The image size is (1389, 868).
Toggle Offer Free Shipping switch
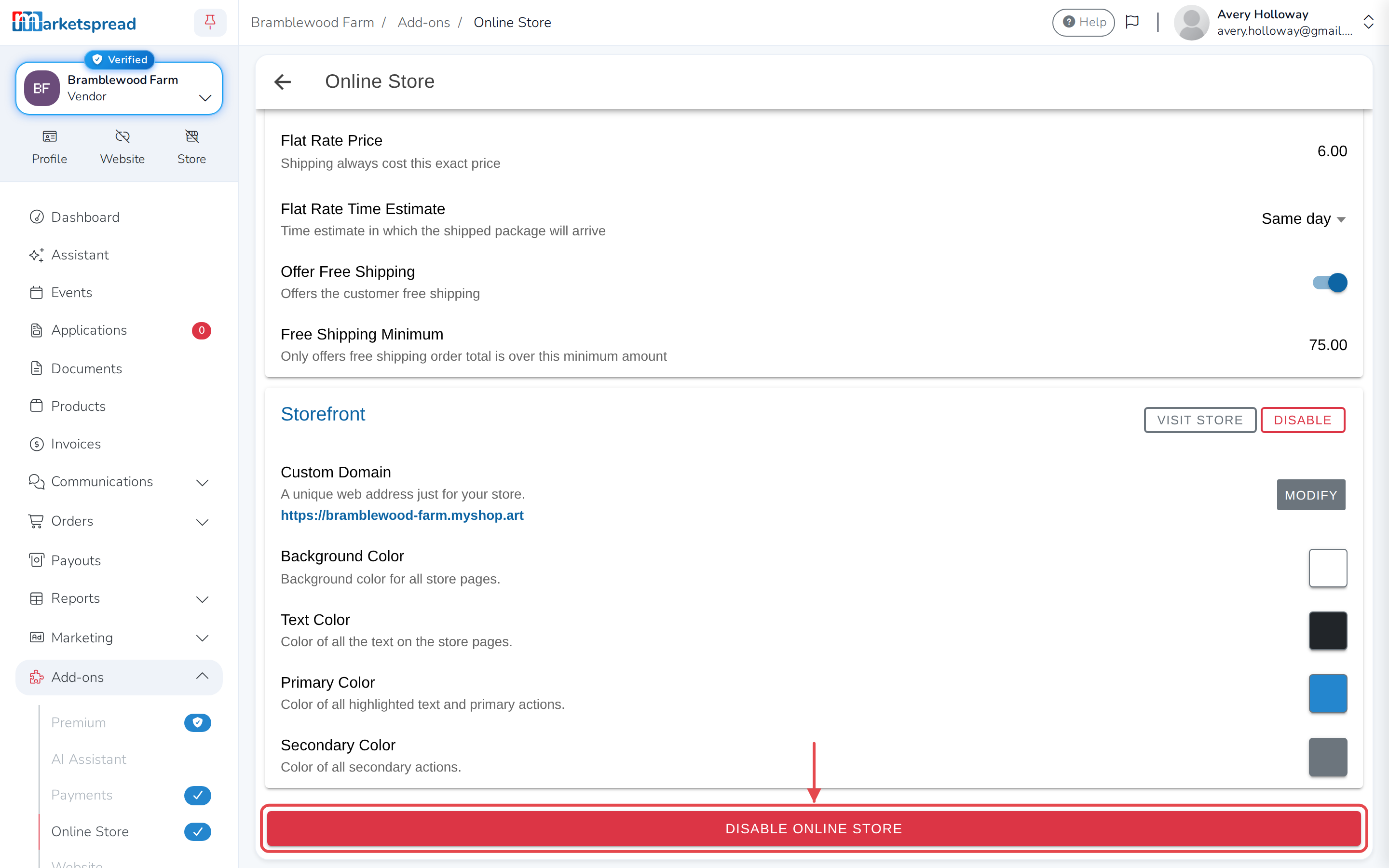(x=1329, y=283)
